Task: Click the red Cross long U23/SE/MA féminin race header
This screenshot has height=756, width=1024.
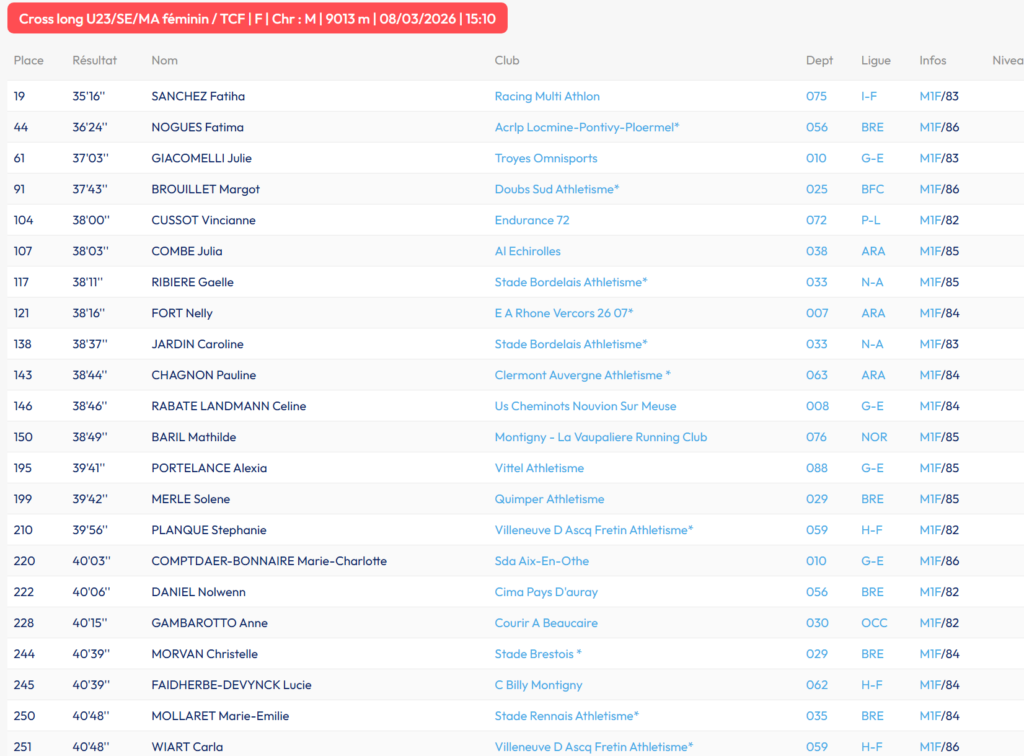Action: pos(257,18)
